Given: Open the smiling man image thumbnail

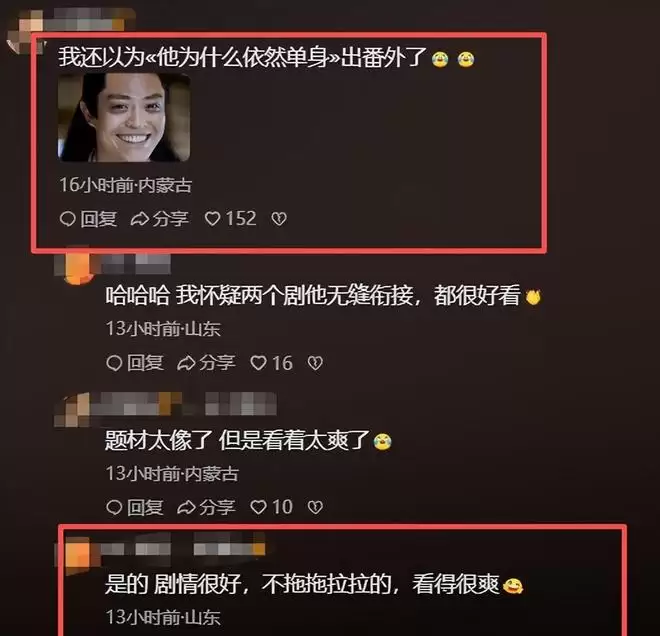Looking at the screenshot, I should pyautogui.click(x=124, y=117).
